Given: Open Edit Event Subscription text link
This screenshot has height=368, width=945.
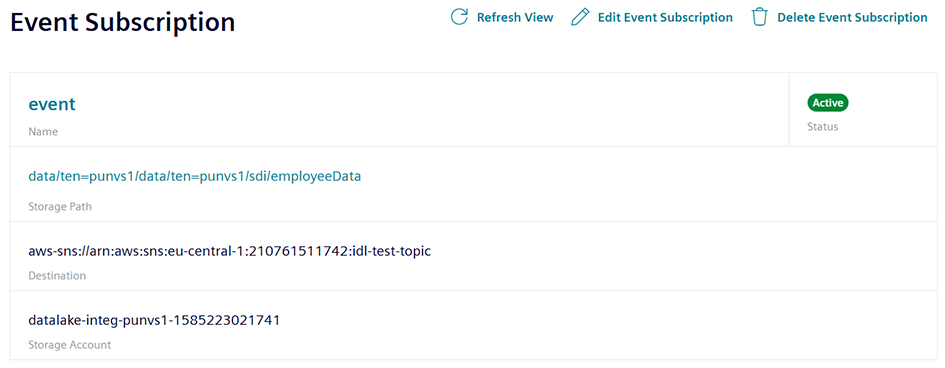Looking at the screenshot, I should [x=665, y=17].
